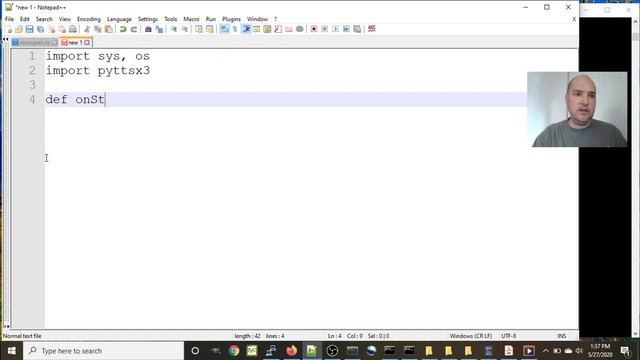Click the ABC spell check icon
The width and height of the screenshot is (640, 360).
point(371,29)
